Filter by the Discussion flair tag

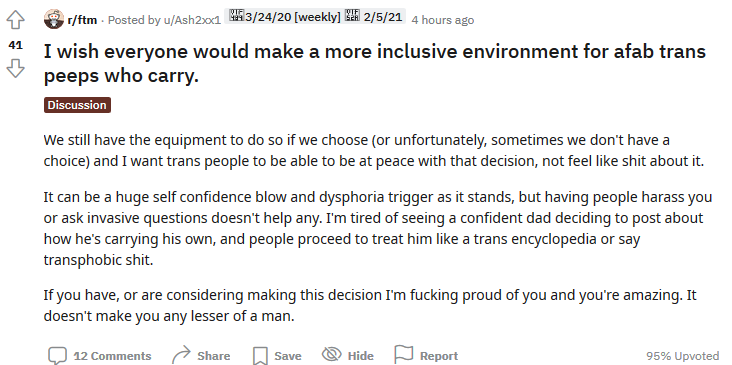click(77, 105)
